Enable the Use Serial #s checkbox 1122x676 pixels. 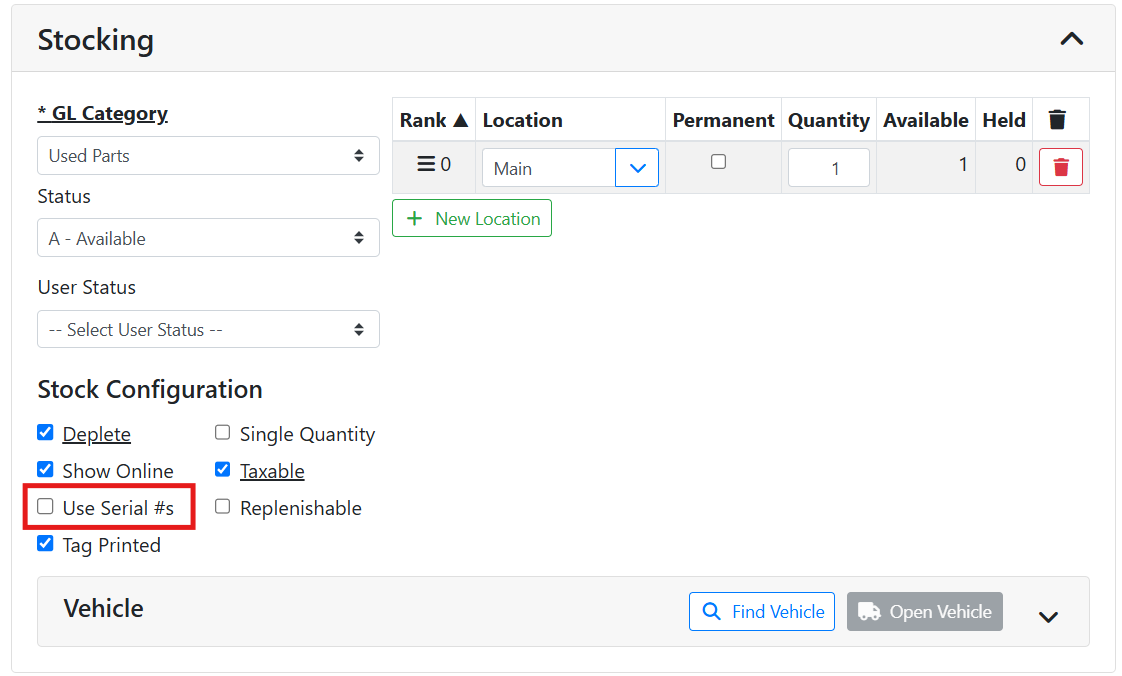(x=45, y=507)
